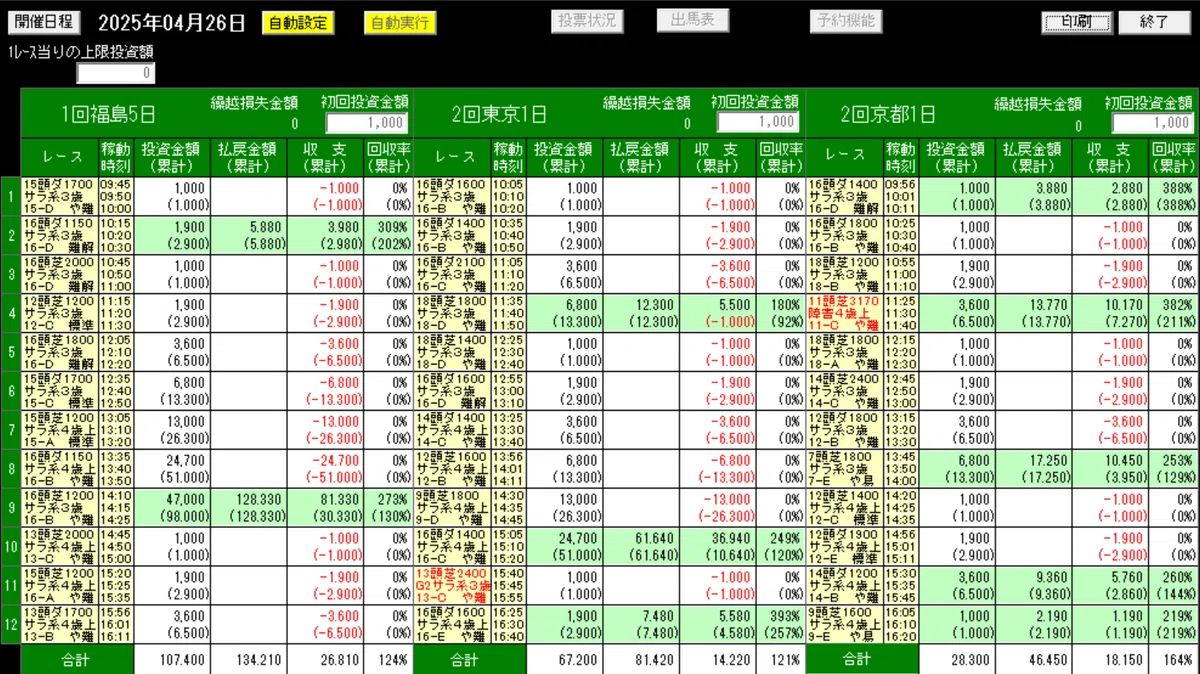Select the 1回福島5日 venue header

[108, 113]
